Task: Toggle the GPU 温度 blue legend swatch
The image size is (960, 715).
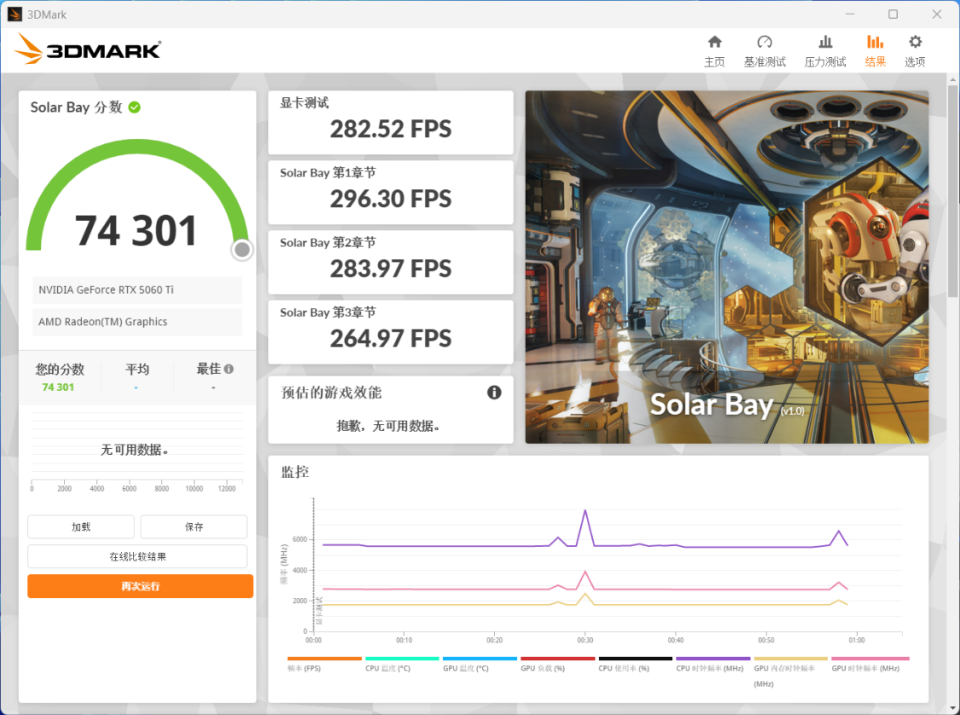Action: point(480,659)
